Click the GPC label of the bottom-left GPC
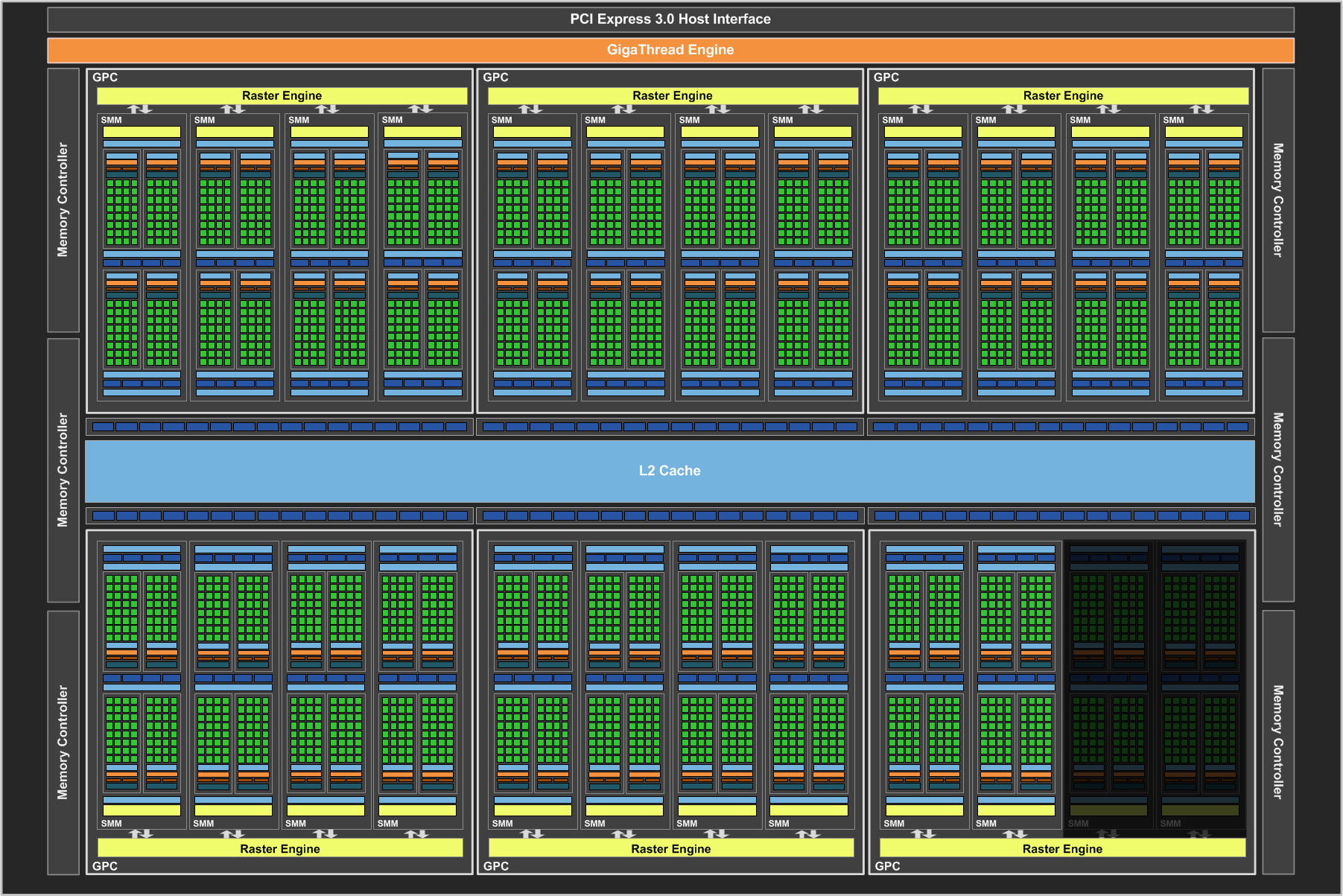Viewport: 1343px width, 896px height. [105, 866]
